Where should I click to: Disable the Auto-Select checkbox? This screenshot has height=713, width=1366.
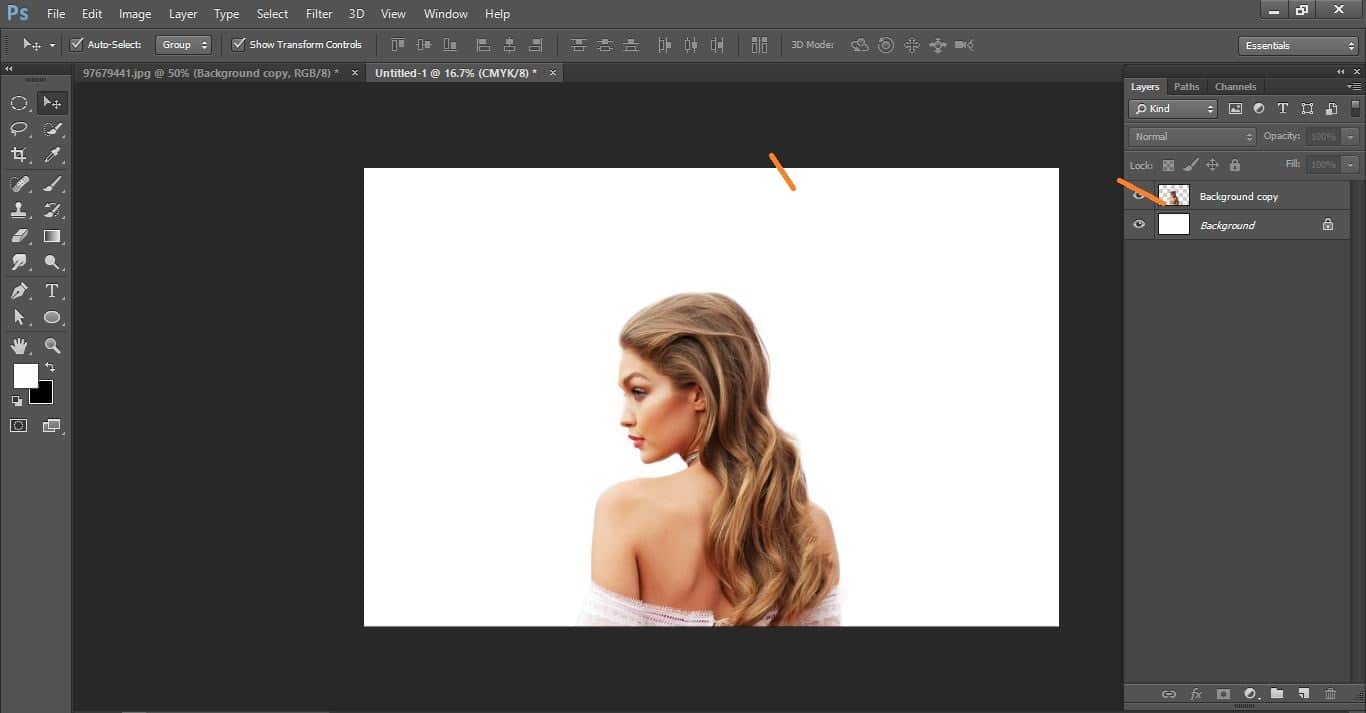[76, 44]
